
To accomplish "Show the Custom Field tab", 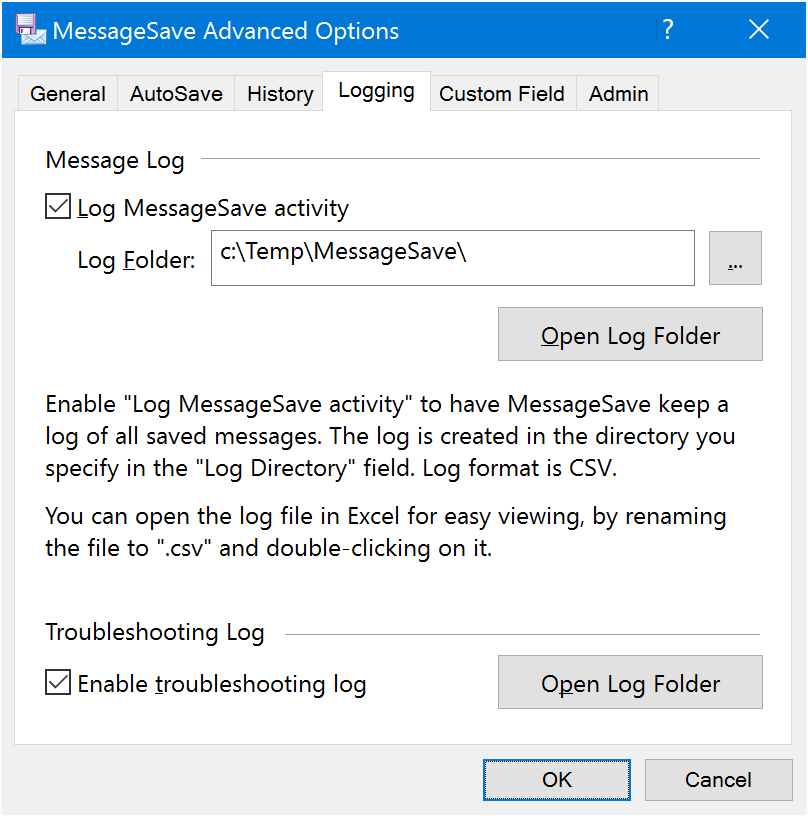I will click(x=502, y=94).
